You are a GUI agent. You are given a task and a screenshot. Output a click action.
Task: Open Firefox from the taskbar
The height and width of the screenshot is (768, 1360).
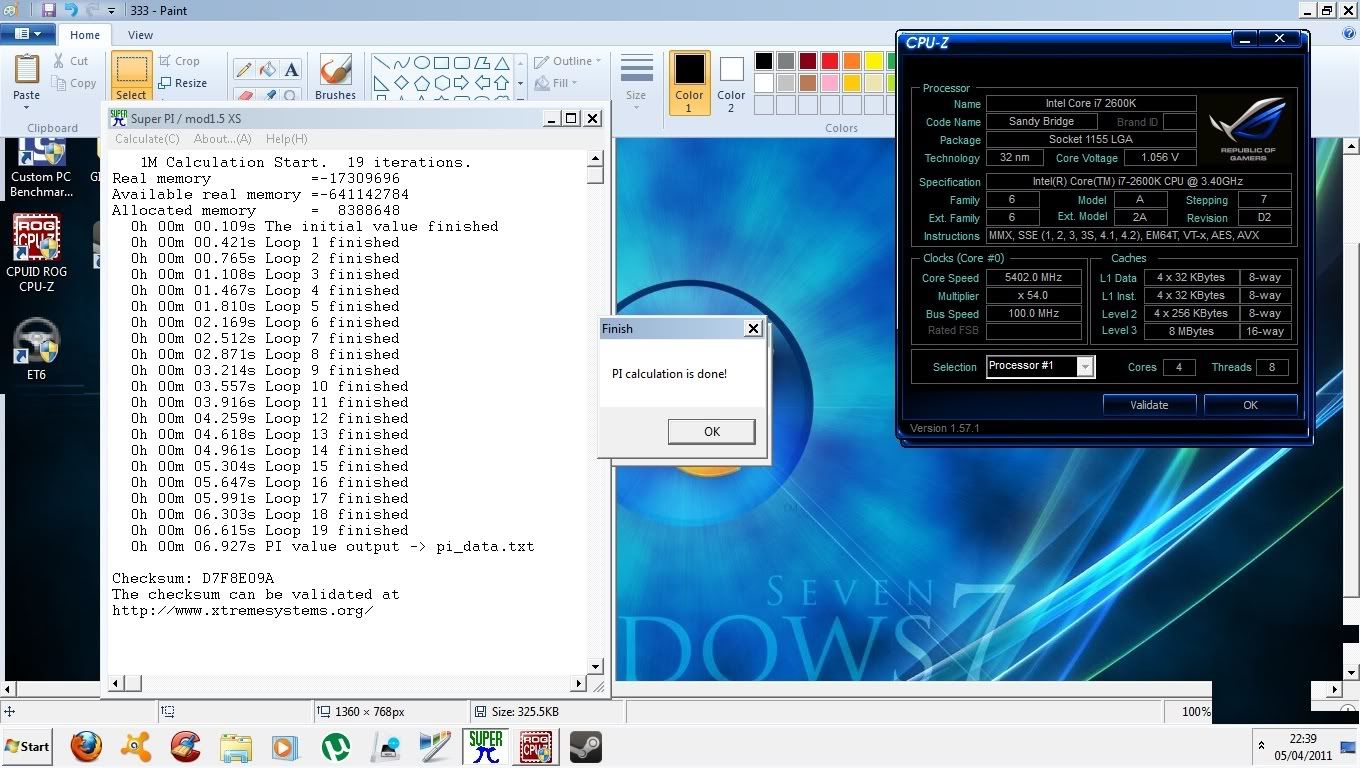click(x=86, y=747)
